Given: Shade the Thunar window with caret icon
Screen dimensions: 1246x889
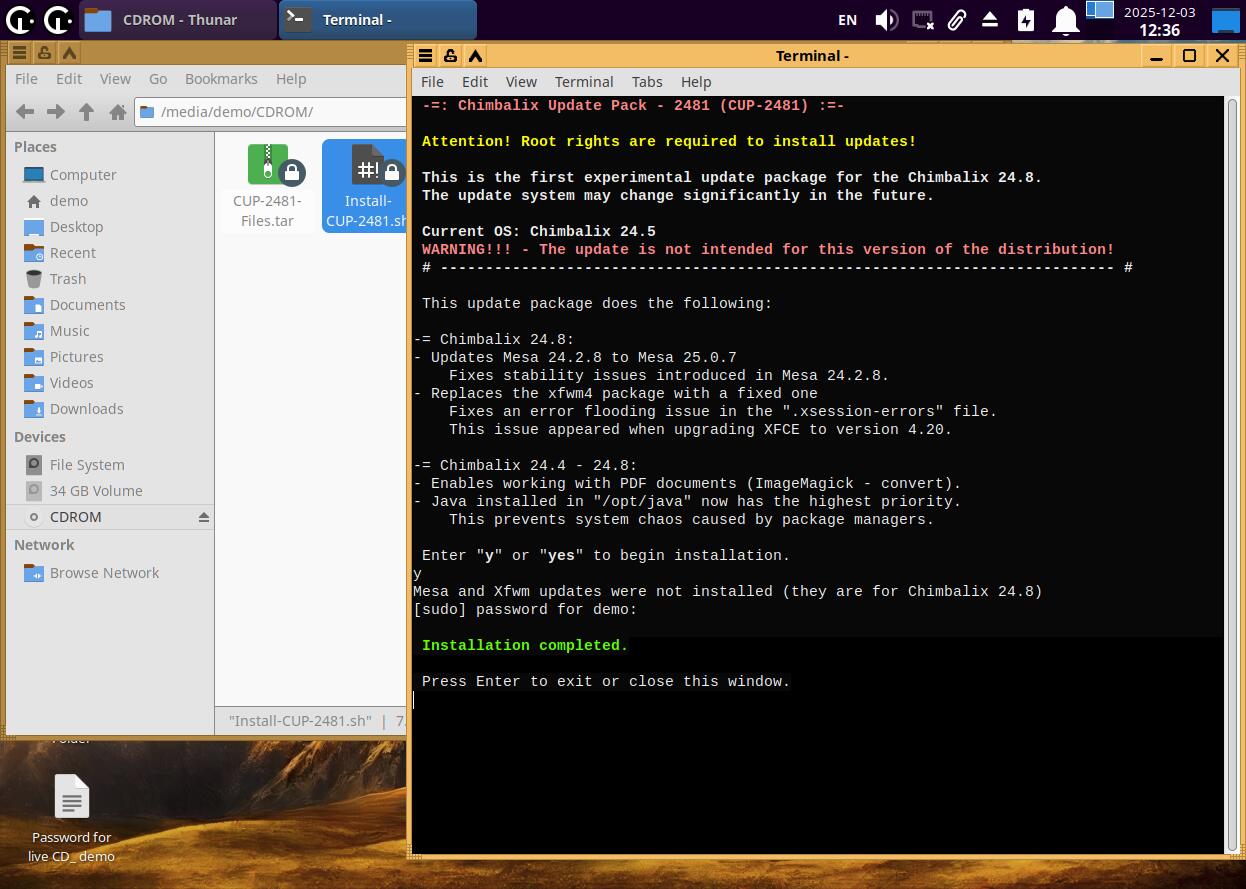Looking at the screenshot, I should coord(69,53).
